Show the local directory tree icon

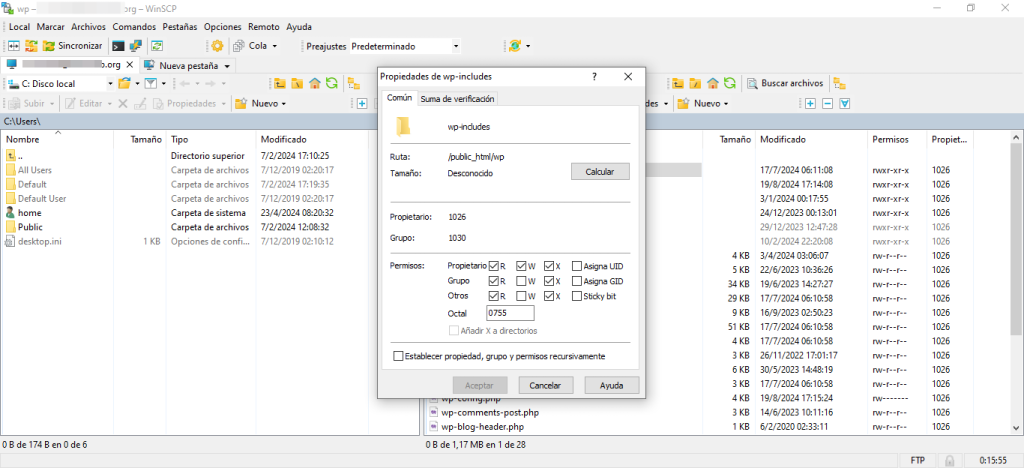(354, 84)
